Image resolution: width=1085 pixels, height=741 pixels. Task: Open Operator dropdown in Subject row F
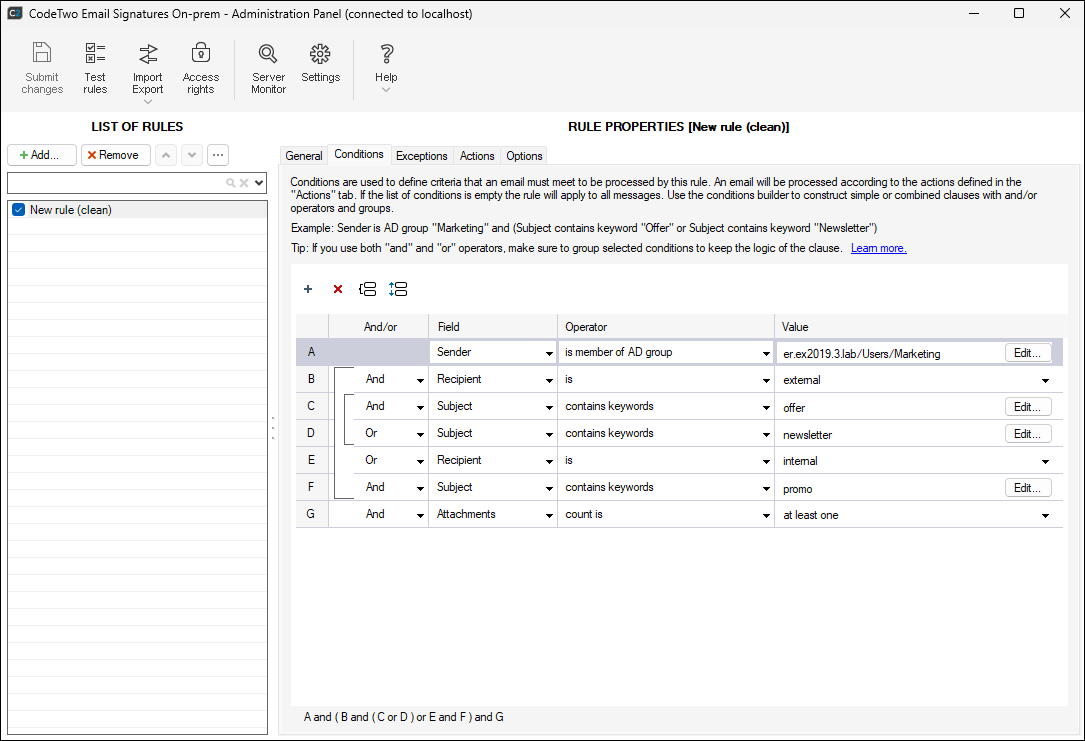(x=766, y=488)
